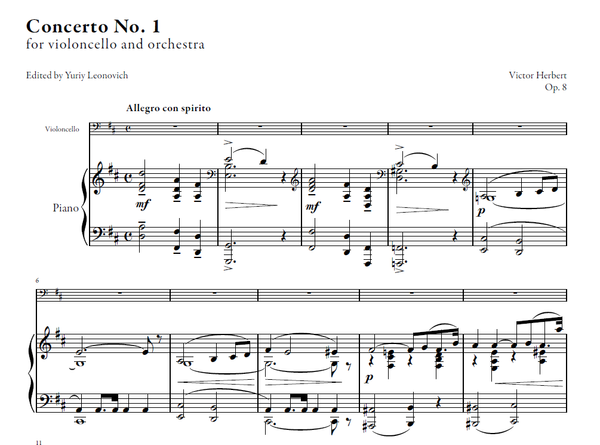The image size is (600, 445).
Task: Select the accent mark above measure two chord
Action: tap(229, 143)
